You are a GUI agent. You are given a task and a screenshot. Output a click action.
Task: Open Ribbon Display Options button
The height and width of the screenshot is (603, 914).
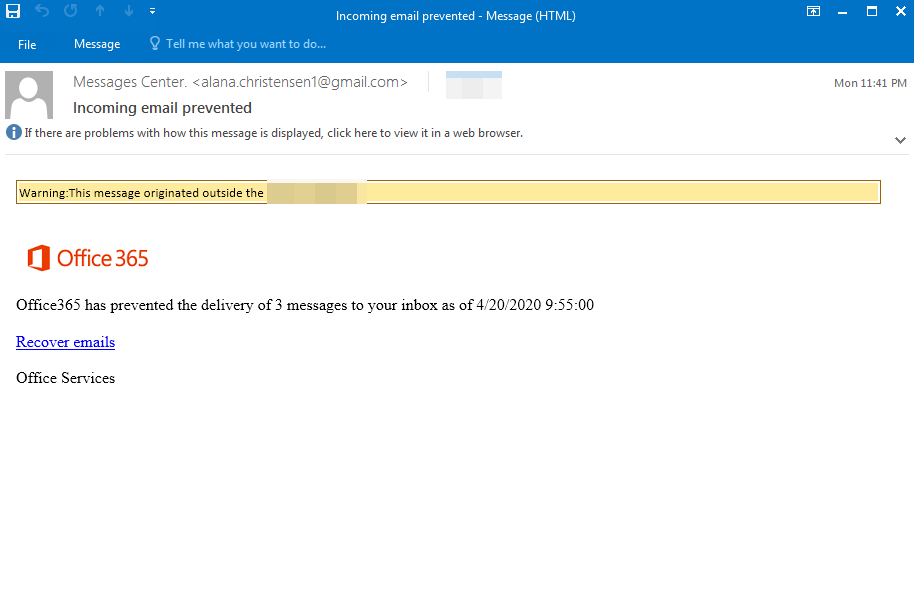813,11
